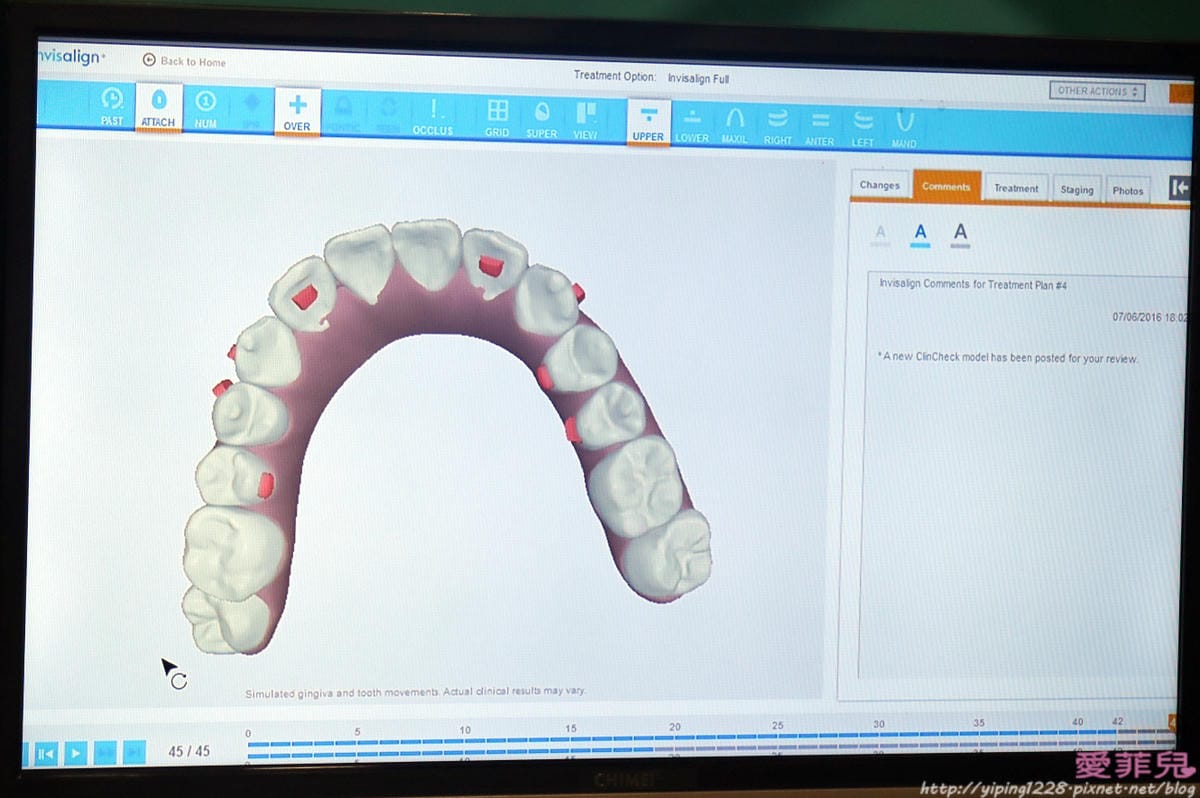Toggle the GRID overlay
Viewport: 1200px width, 798px height.
(497, 116)
